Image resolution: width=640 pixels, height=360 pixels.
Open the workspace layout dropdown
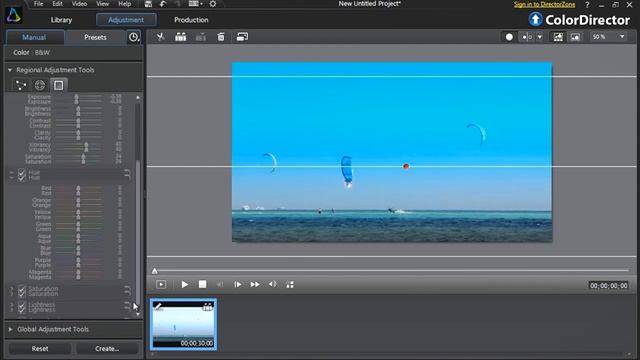coord(196,4)
